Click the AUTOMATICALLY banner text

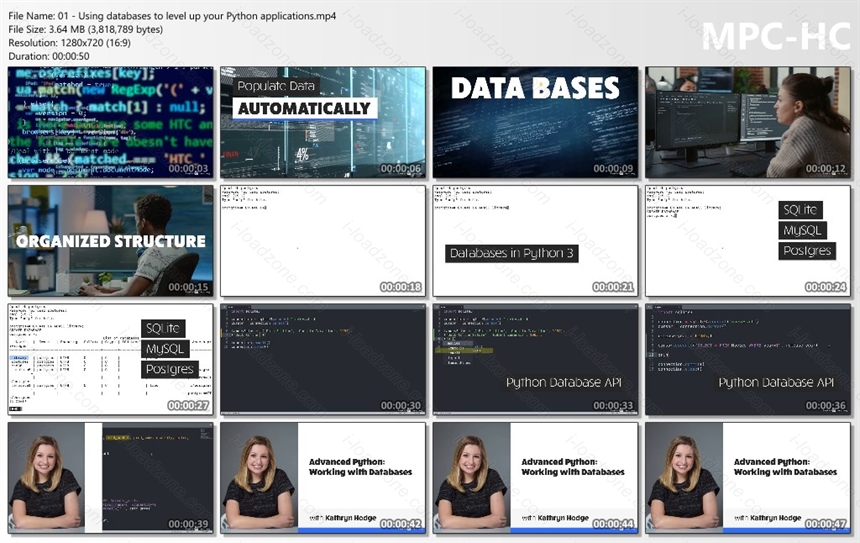point(304,109)
